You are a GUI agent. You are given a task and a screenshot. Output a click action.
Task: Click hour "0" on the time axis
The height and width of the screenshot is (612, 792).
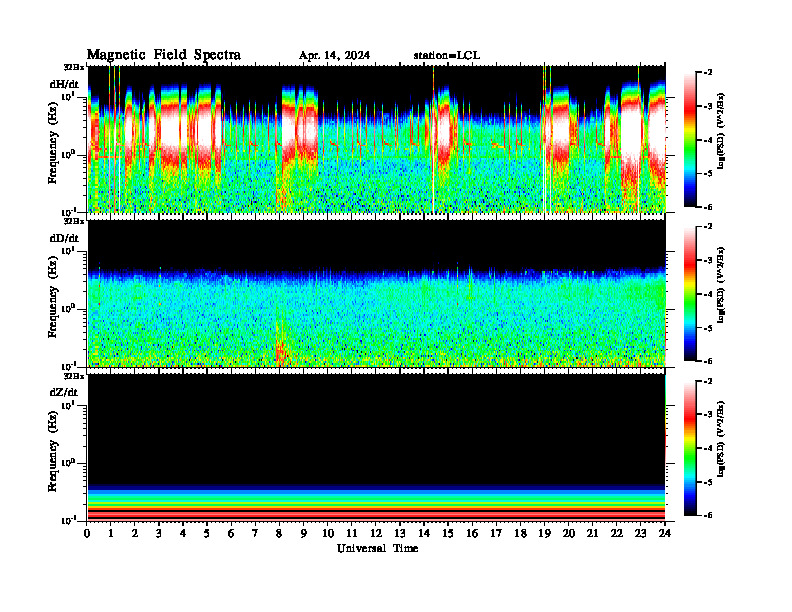pyautogui.click(x=87, y=533)
